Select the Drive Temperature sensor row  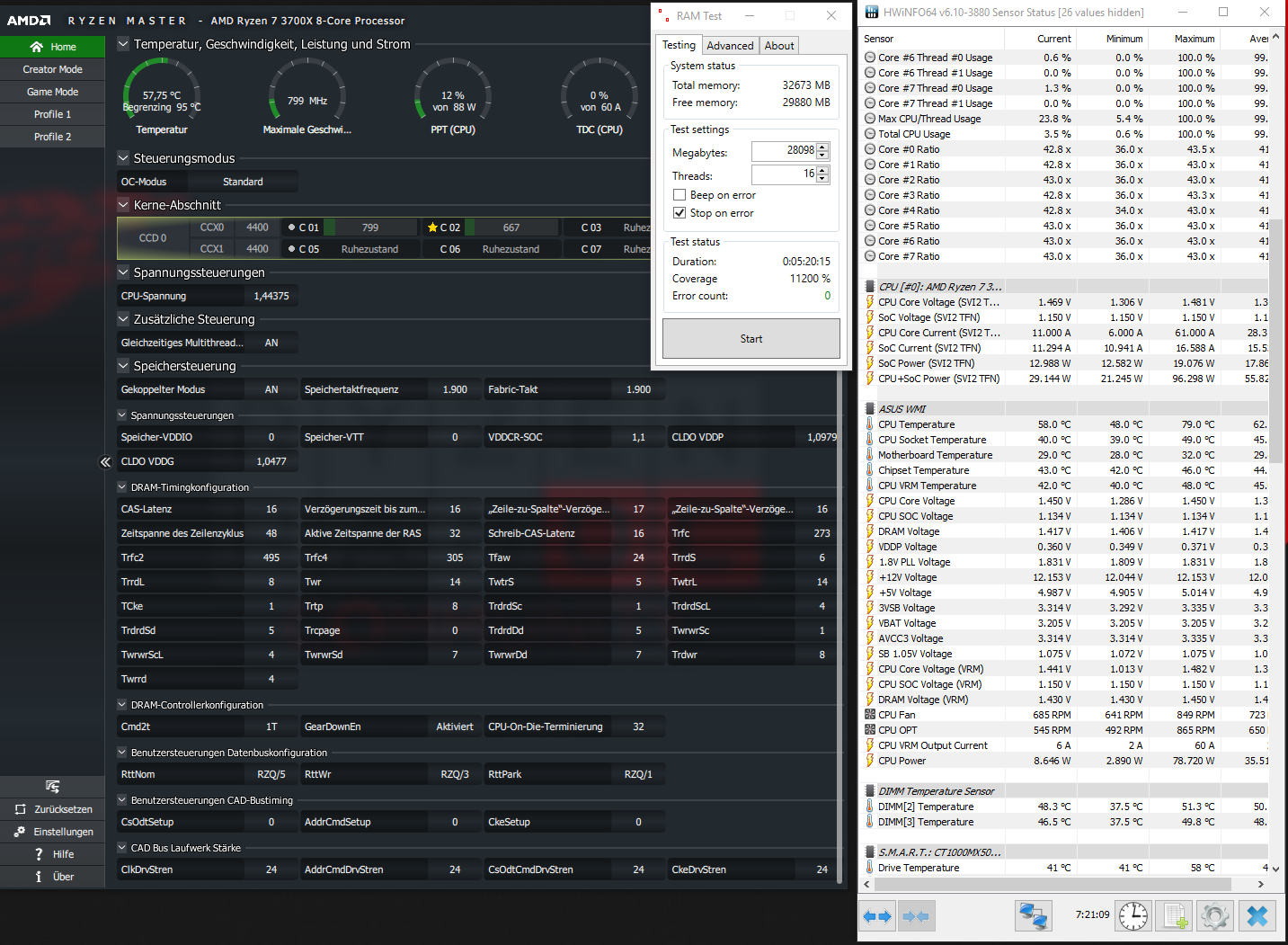[x=1065, y=868]
